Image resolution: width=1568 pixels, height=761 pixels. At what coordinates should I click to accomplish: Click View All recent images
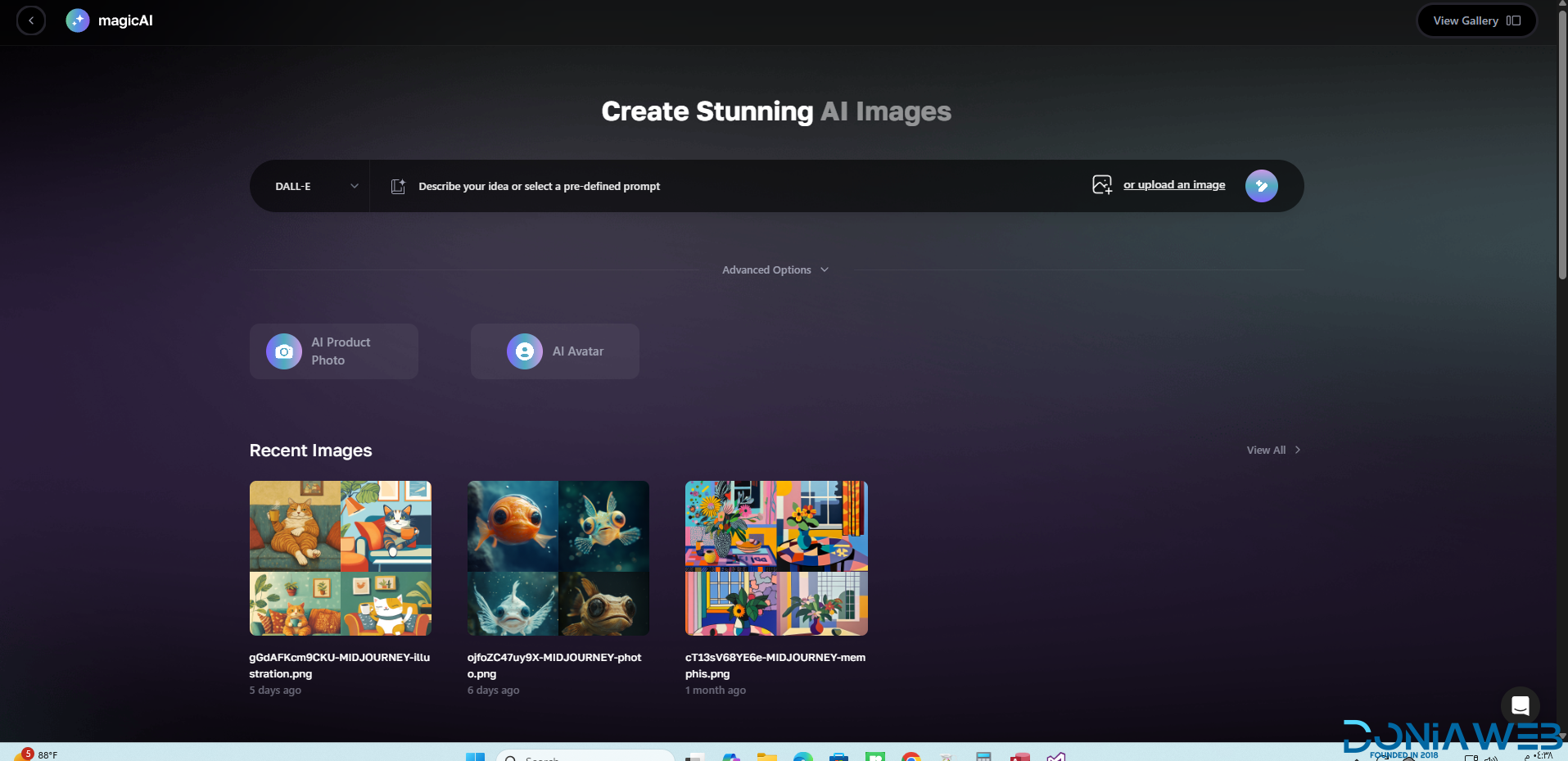(1273, 451)
